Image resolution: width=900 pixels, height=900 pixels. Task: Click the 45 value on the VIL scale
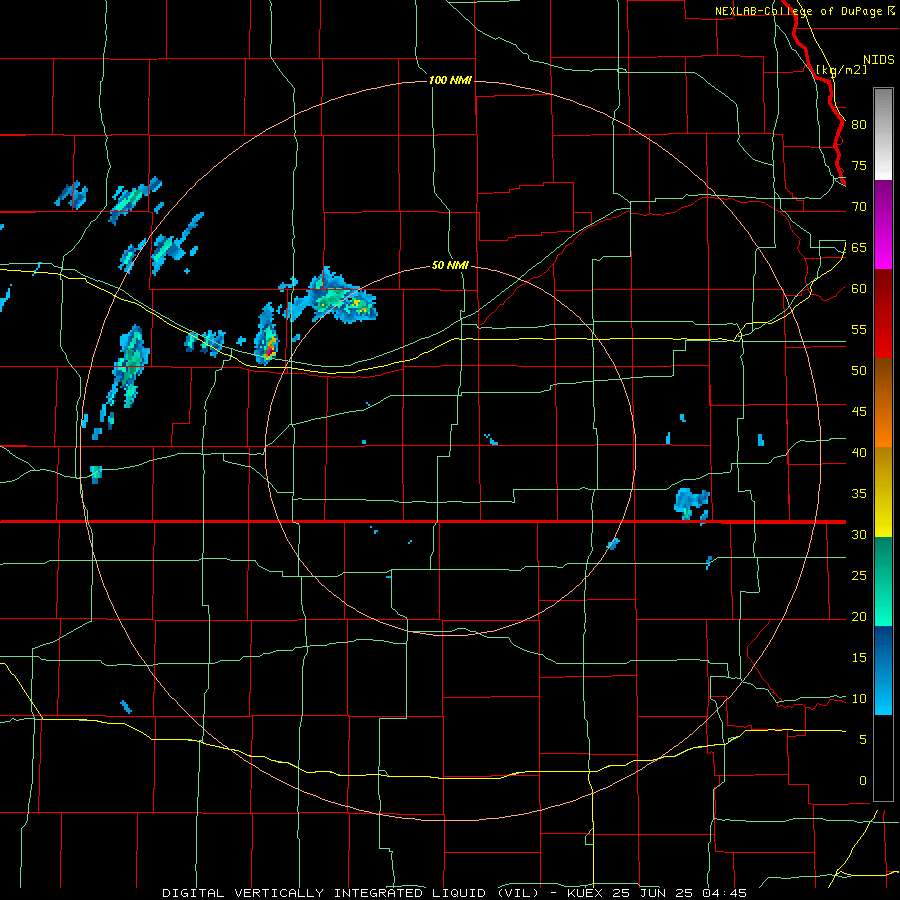tap(859, 412)
